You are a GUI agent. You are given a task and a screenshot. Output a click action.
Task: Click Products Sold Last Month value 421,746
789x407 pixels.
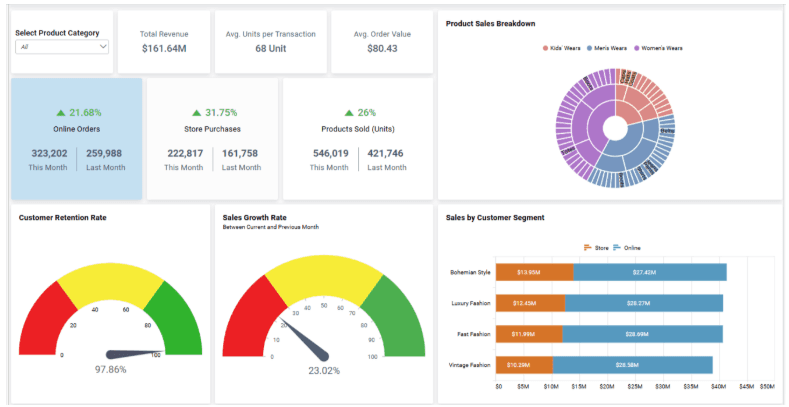pos(385,153)
